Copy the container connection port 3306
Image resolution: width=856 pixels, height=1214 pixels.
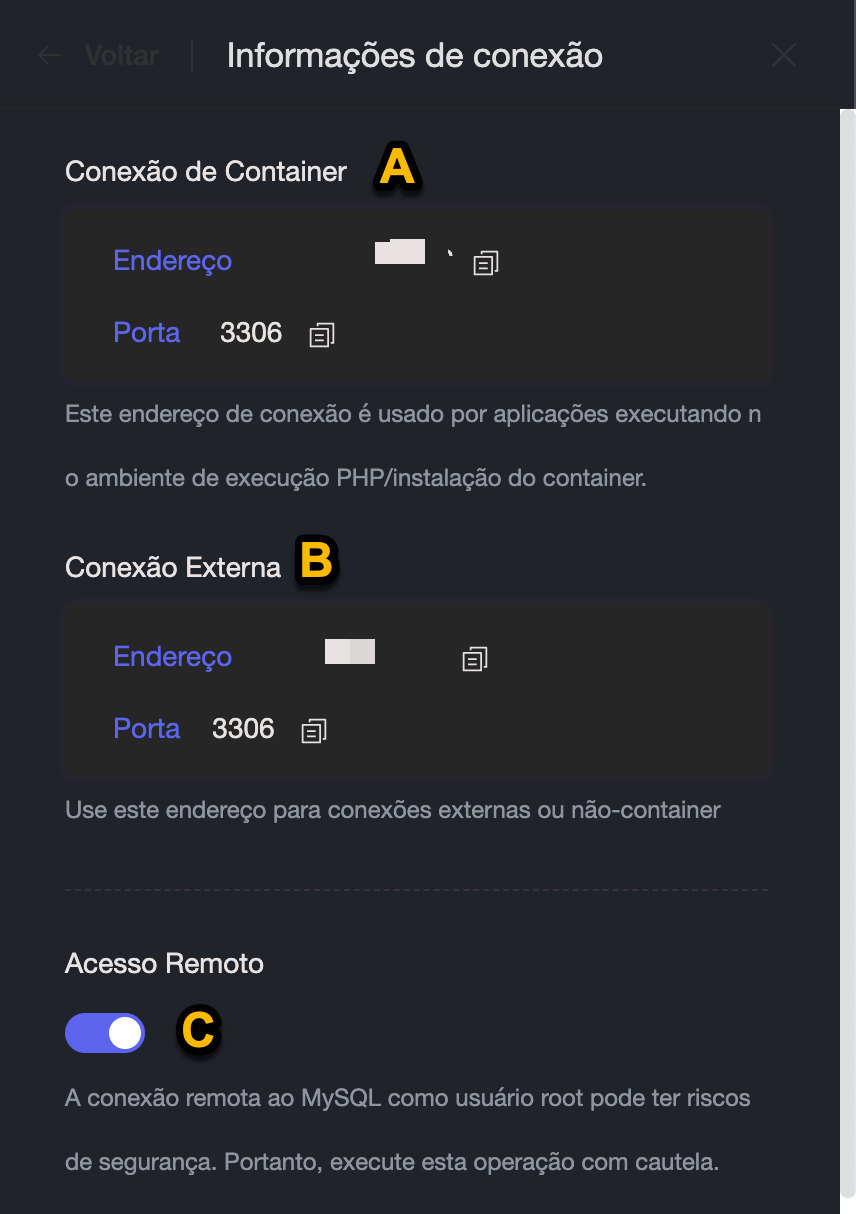[x=322, y=335]
